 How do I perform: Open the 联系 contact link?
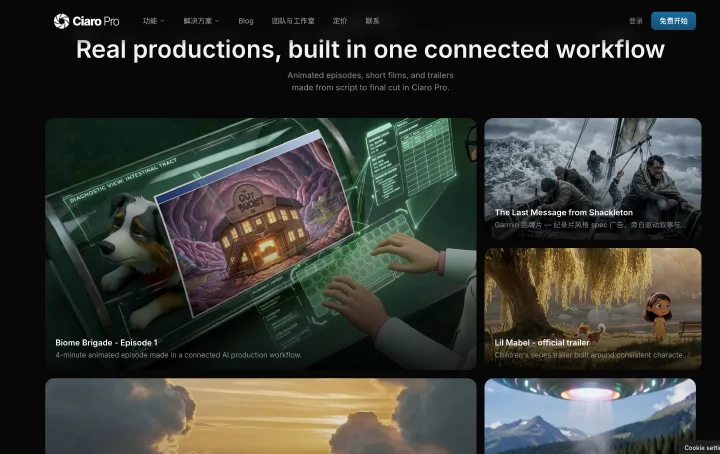[372, 21]
